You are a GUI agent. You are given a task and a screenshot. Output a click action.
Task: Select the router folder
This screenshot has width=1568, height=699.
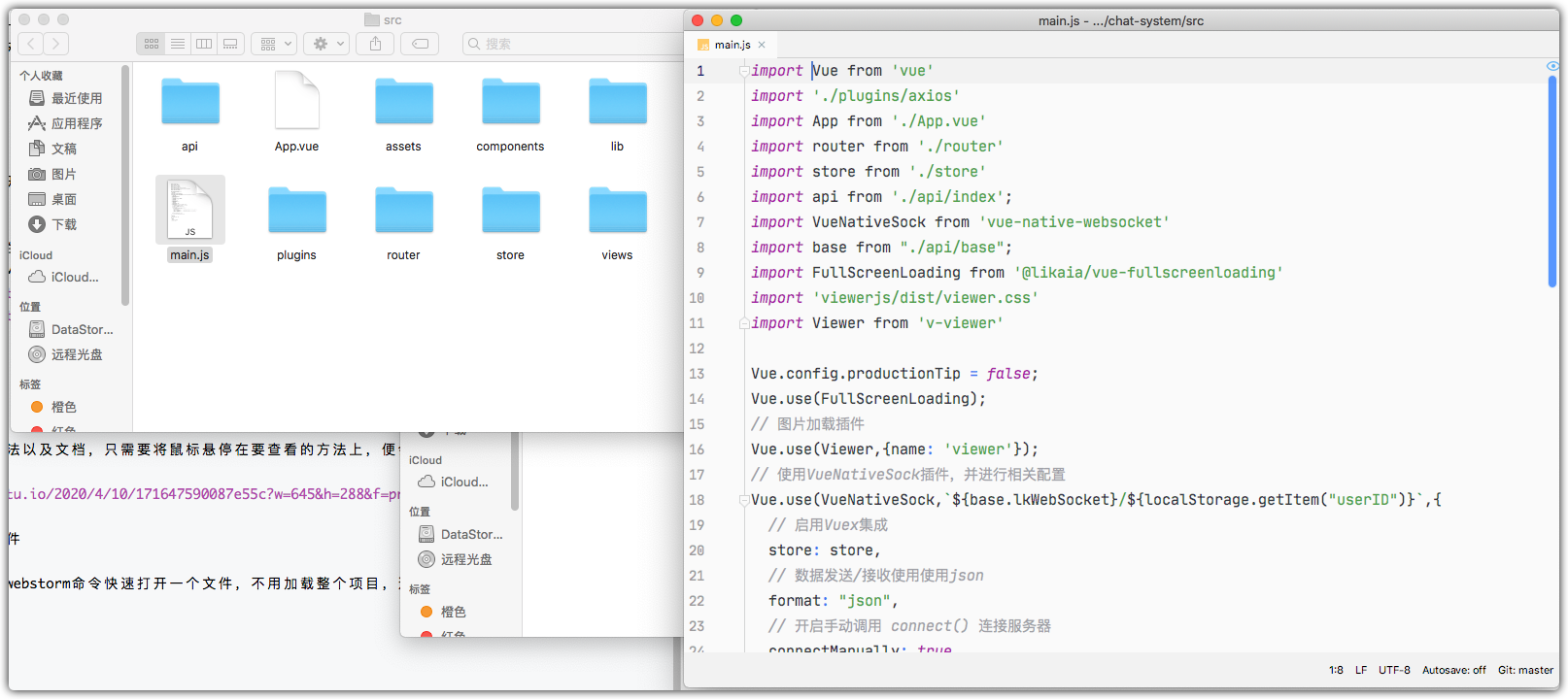404,222
